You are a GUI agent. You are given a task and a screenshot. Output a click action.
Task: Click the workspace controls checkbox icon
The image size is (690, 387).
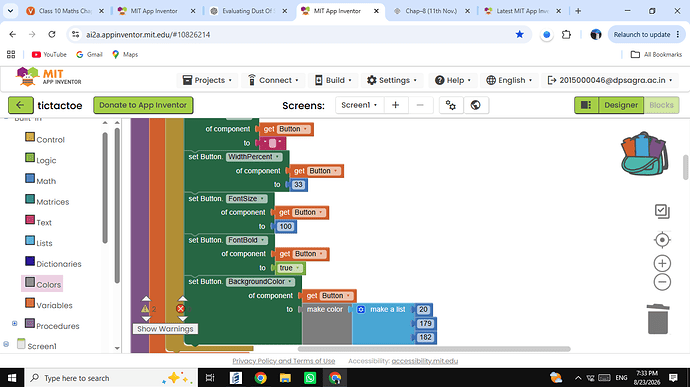[662, 211]
